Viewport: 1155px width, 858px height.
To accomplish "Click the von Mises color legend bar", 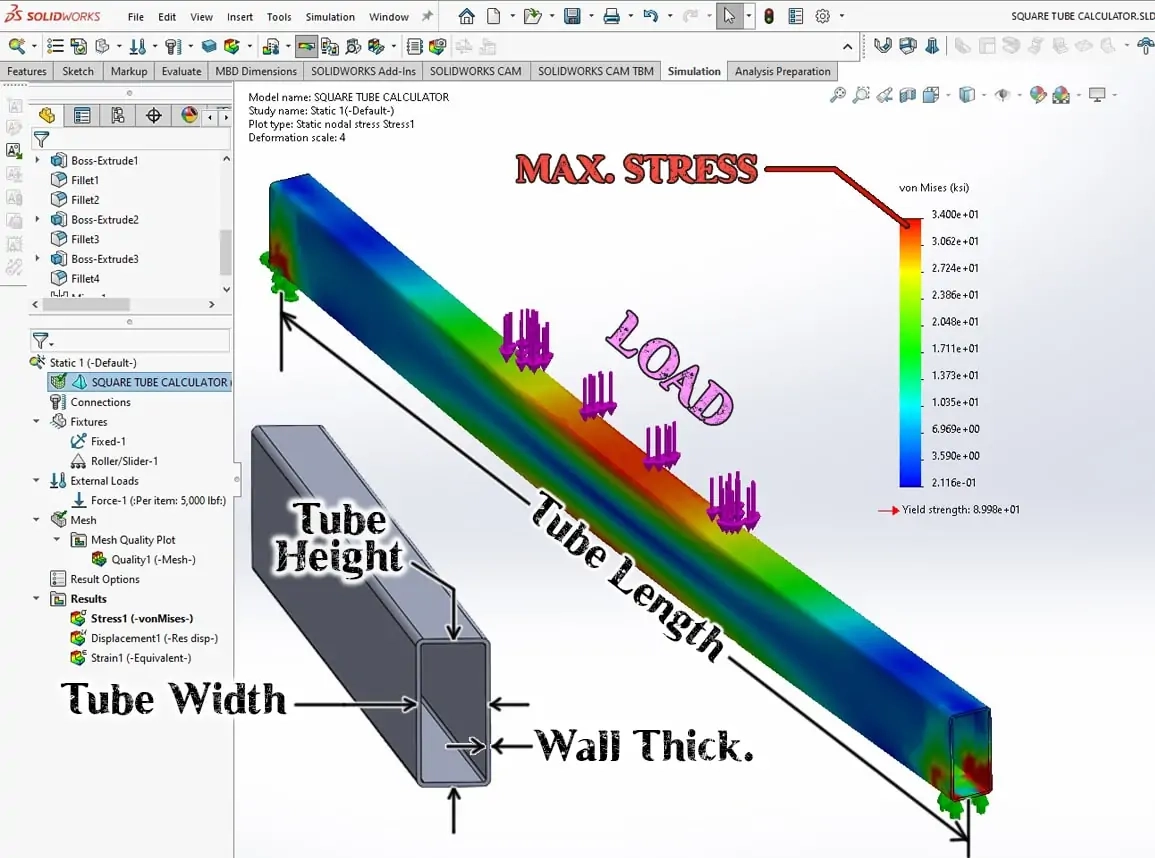I will 910,352.
